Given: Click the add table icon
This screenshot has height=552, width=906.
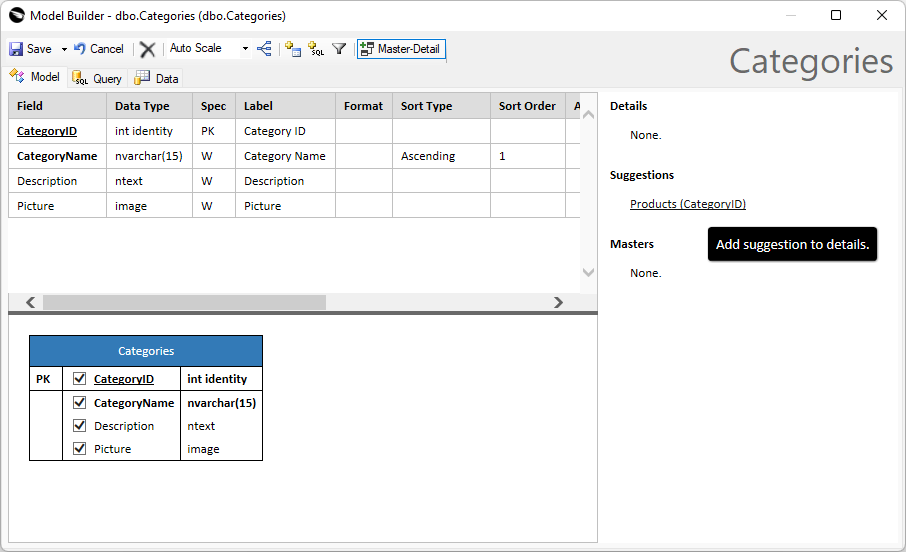Looking at the screenshot, I should tap(293, 49).
